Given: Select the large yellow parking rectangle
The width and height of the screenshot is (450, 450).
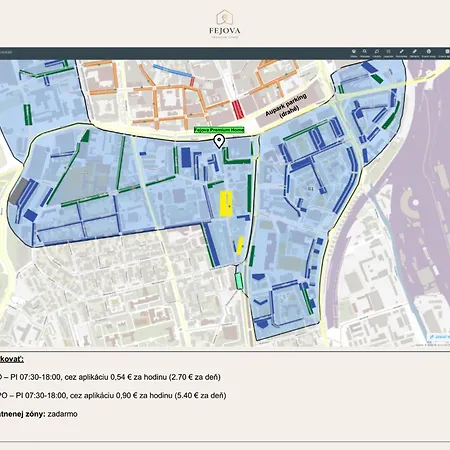Looking at the screenshot, I should coord(226,204).
